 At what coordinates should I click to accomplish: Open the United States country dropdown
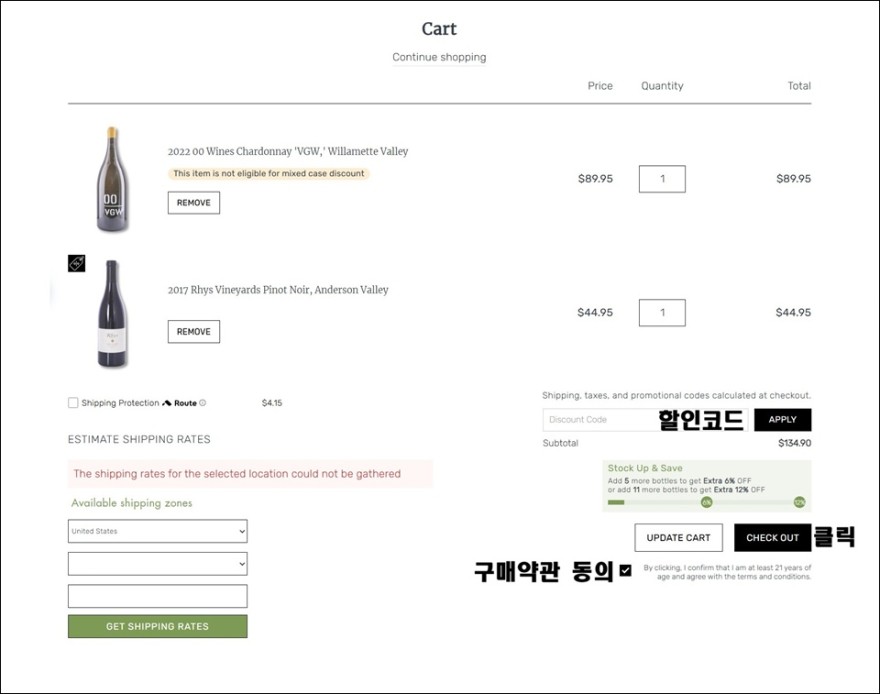[x=158, y=531]
